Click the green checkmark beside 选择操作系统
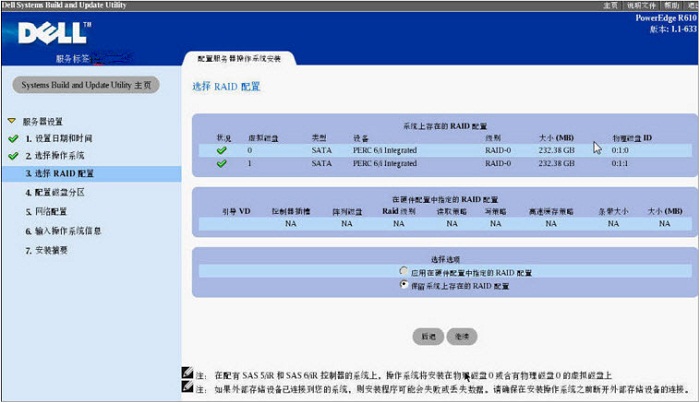Image resolution: width=700 pixels, height=403 pixels. tap(13, 156)
